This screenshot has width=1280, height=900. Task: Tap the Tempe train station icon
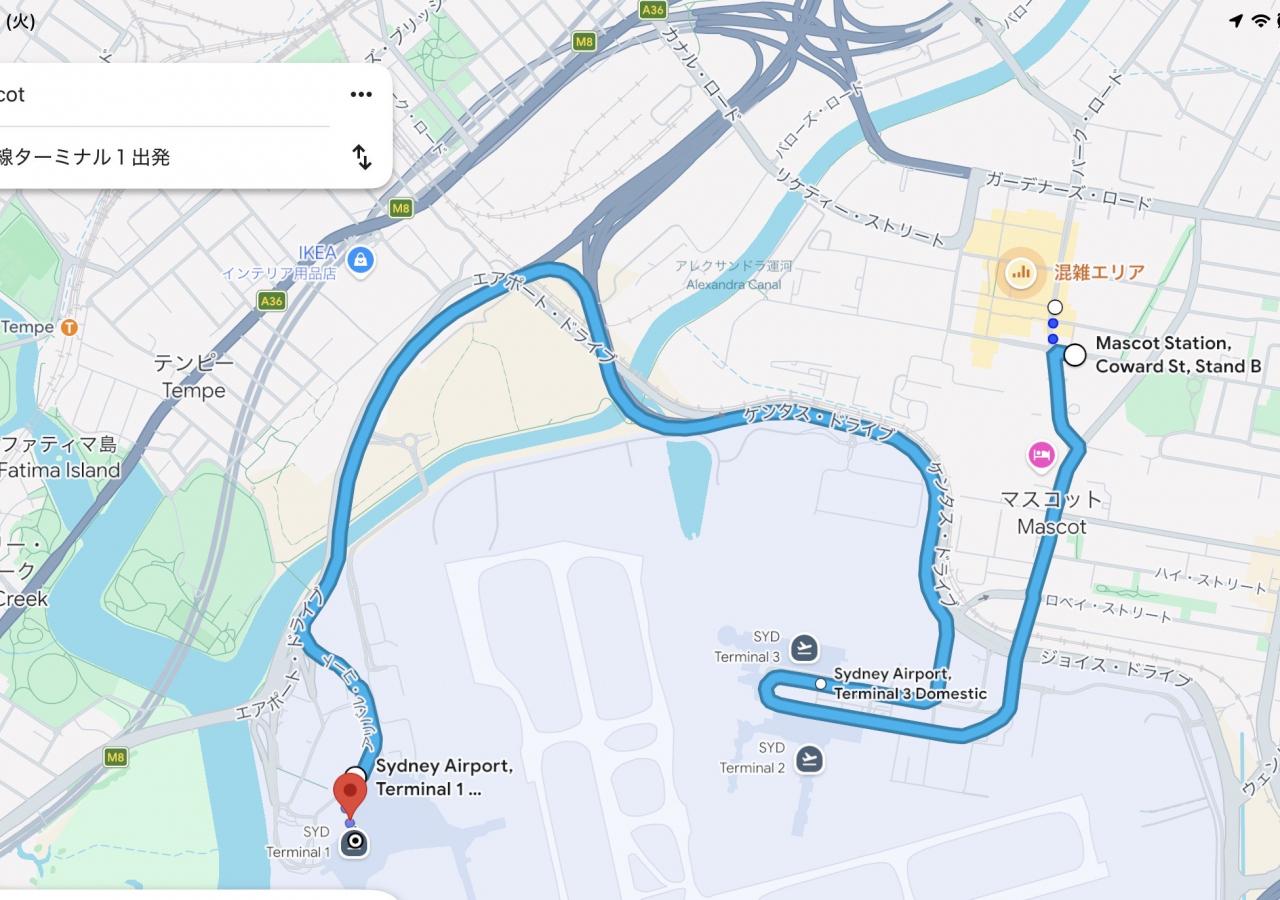tap(68, 327)
